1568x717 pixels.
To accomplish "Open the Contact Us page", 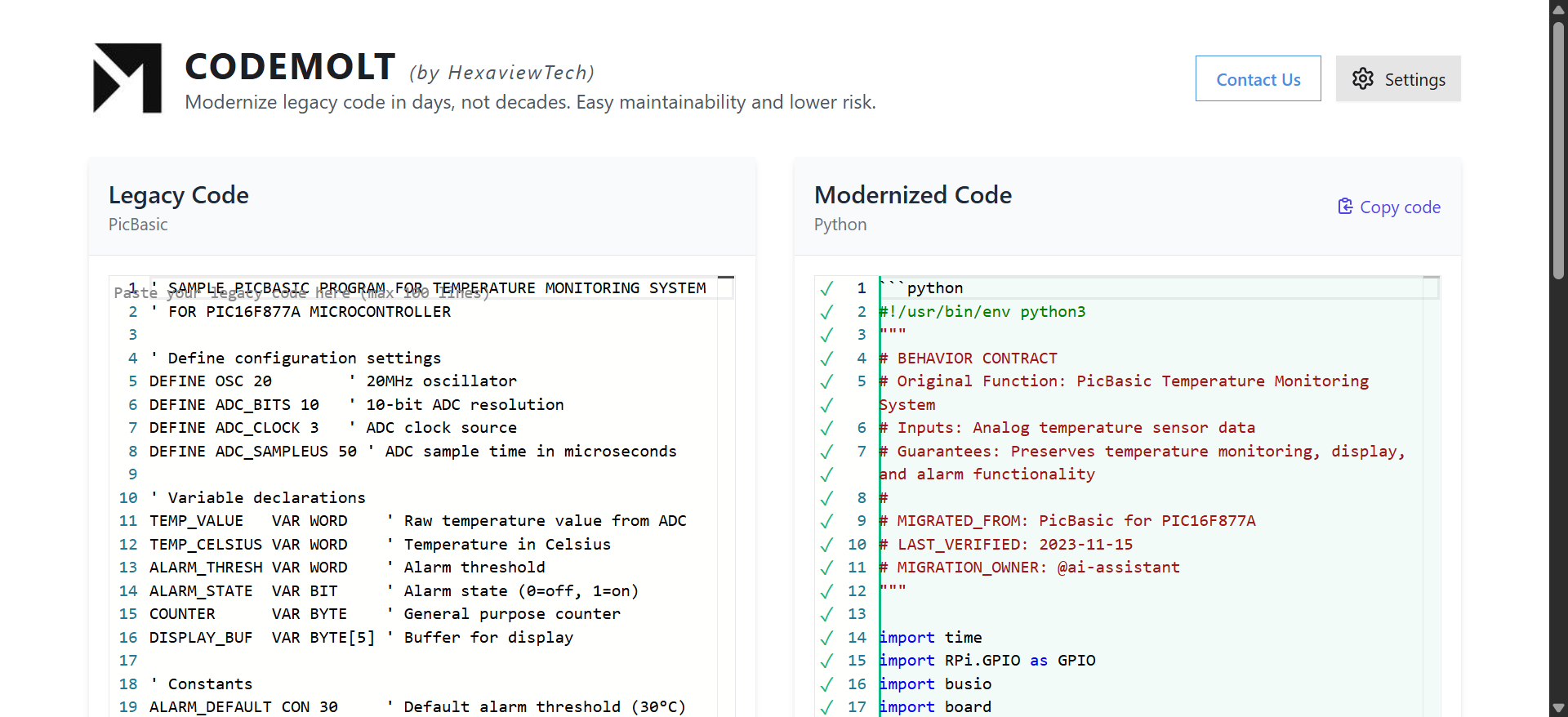I will (1258, 79).
